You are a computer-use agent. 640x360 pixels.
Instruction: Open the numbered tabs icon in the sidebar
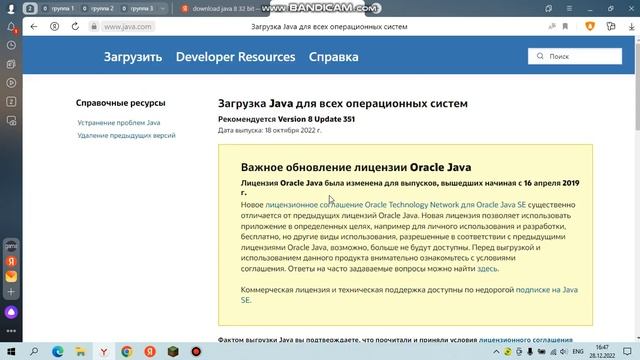click(11, 102)
